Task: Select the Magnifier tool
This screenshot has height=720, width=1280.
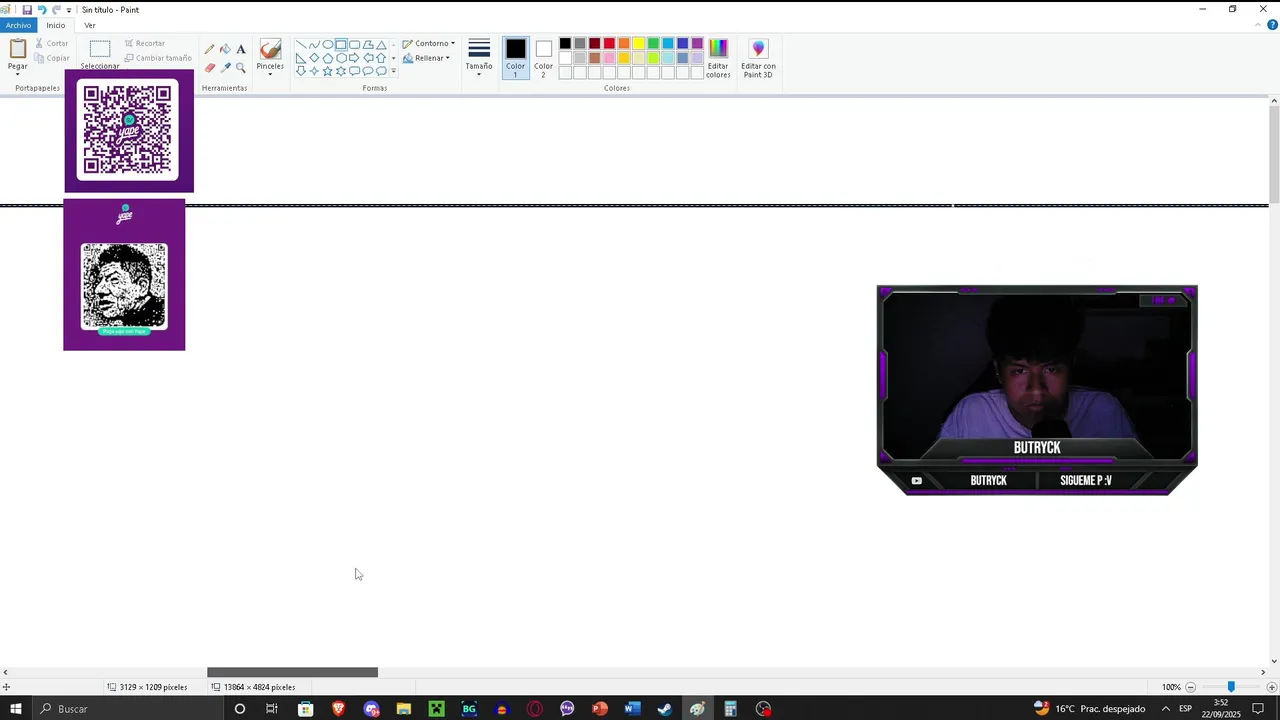Action: coord(241,67)
